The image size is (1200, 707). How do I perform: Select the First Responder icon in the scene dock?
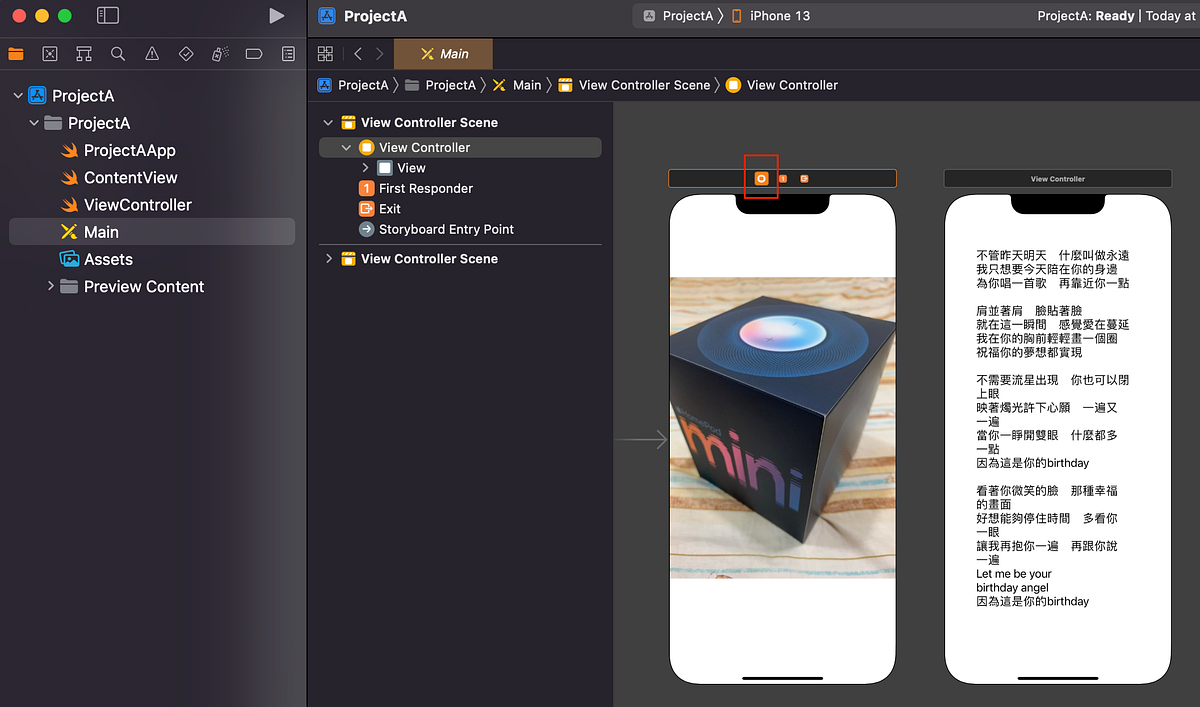coord(783,177)
